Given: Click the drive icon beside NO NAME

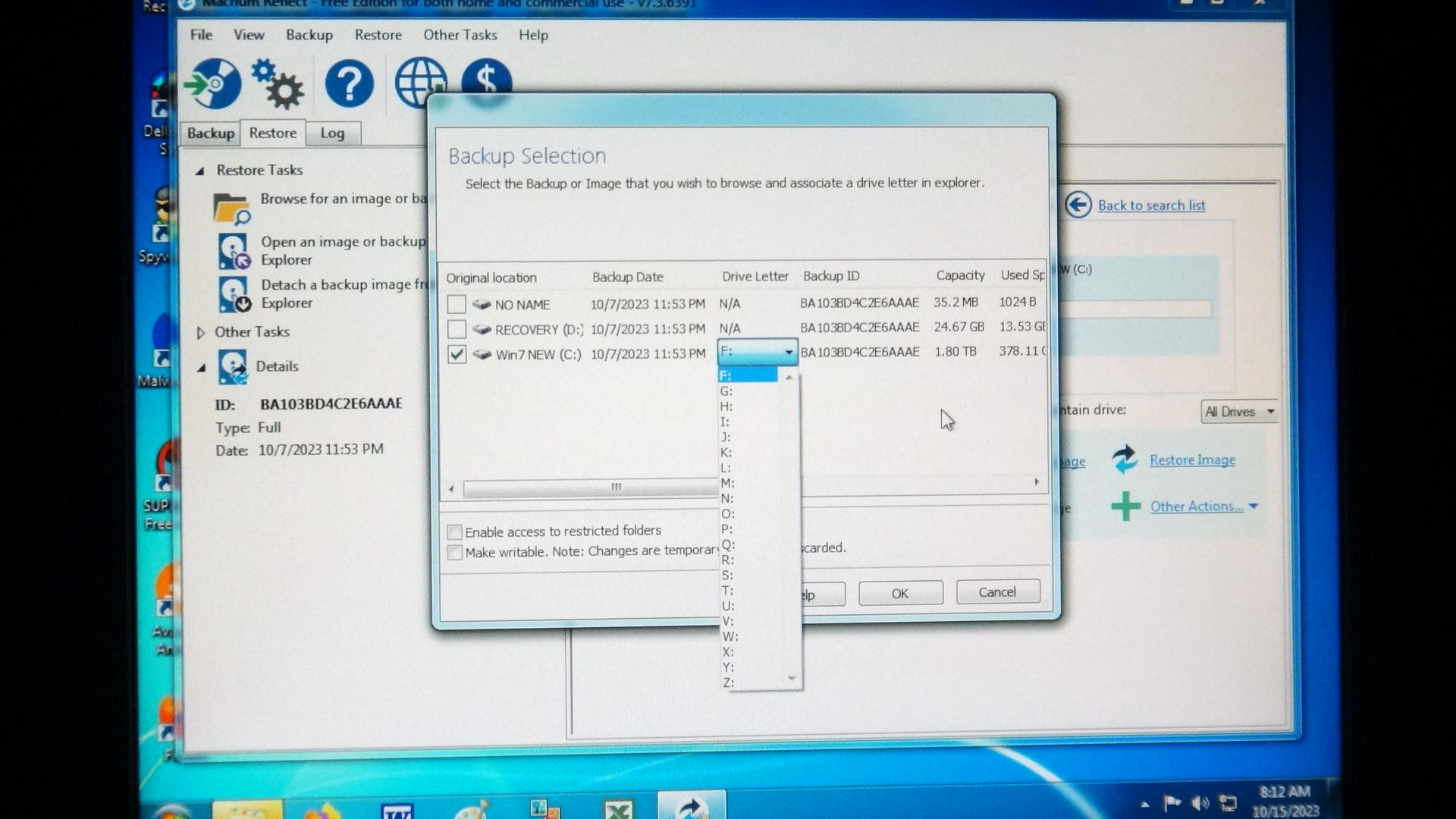Looking at the screenshot, I should [x=482, y=304].
